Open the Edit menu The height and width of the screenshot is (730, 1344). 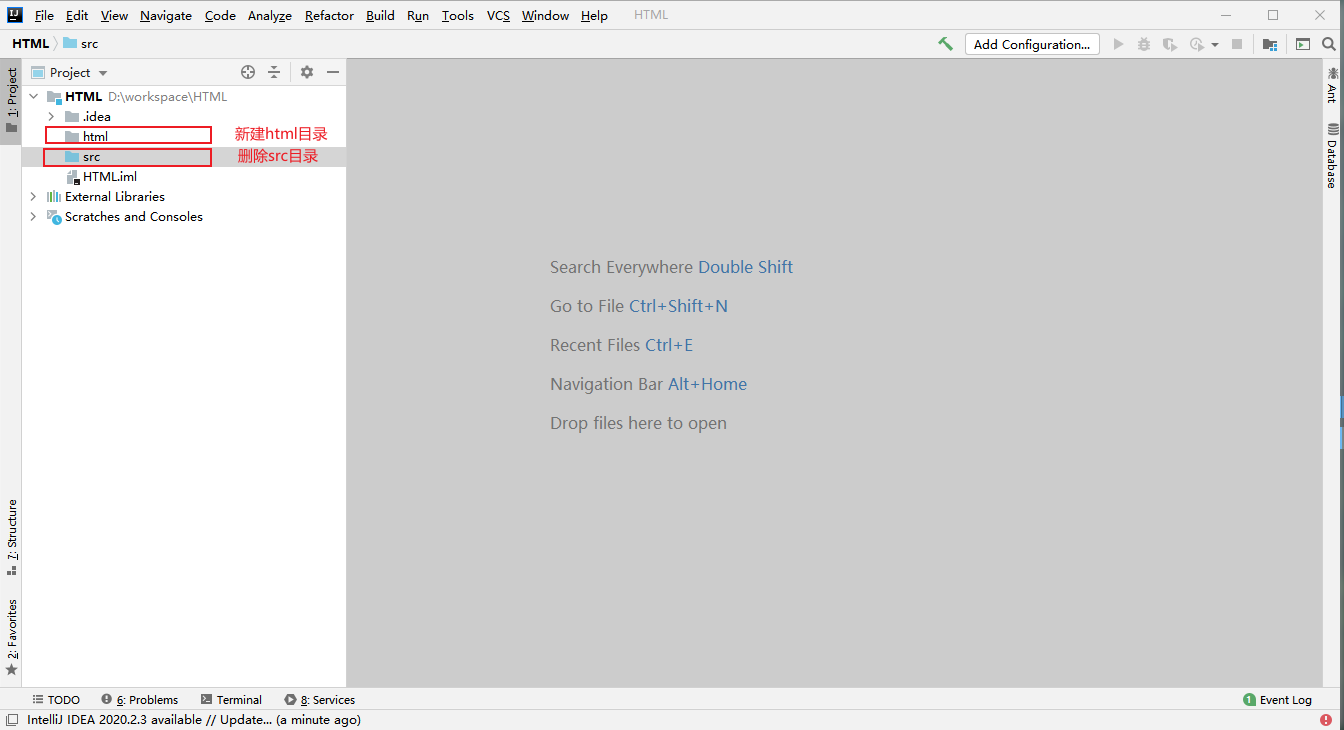pos(77,15)
